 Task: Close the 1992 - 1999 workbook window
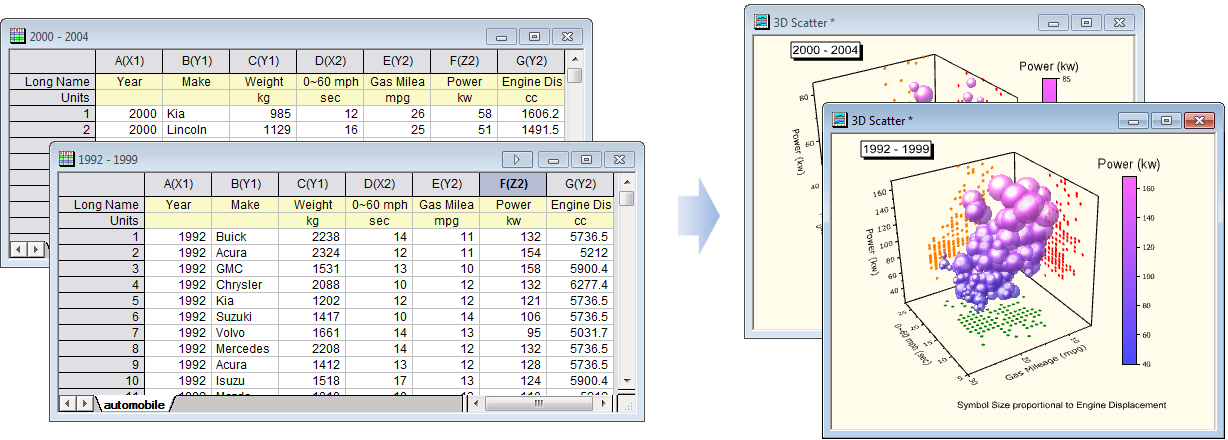[x=621, y=159]
